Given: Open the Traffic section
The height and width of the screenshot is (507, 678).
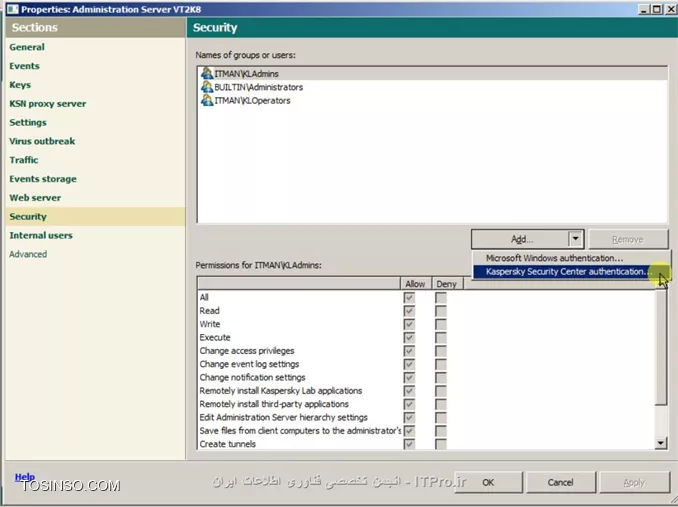Looking at the screenshot, I should point(24,160).
